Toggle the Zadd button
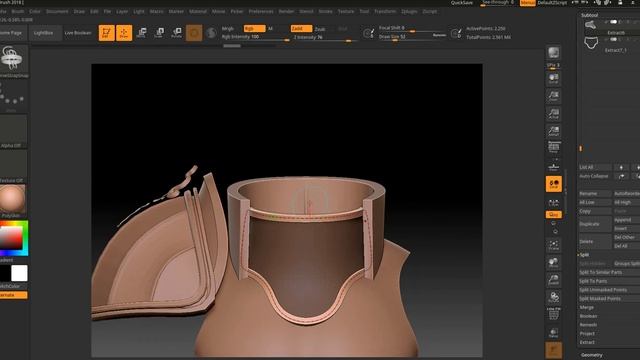Screen dimensions: 640x360 click(301, 29)
